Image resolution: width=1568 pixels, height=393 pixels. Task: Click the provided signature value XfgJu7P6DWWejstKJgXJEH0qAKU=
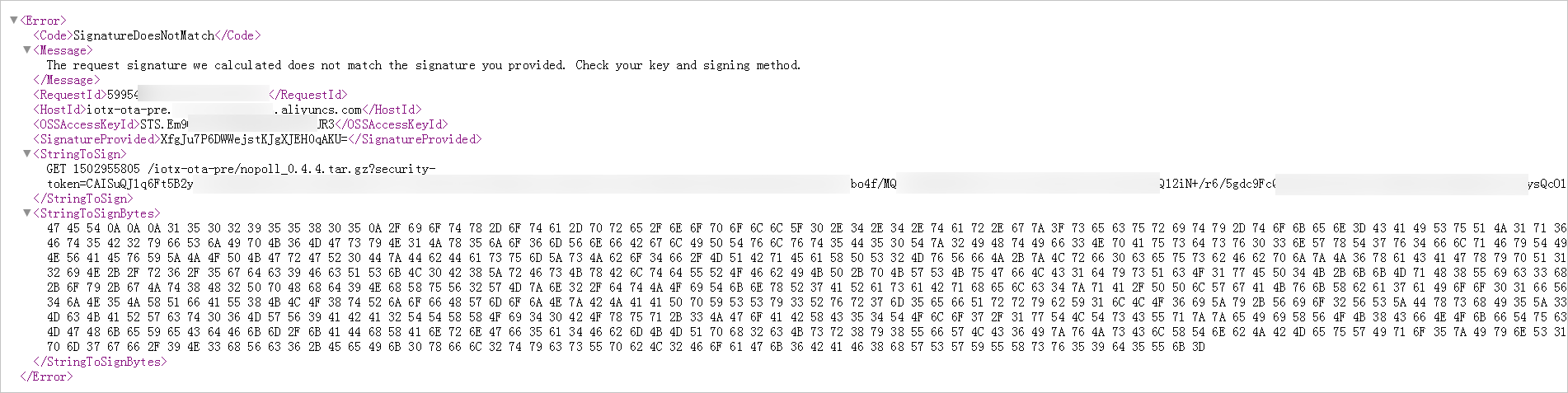coord(254,139)
